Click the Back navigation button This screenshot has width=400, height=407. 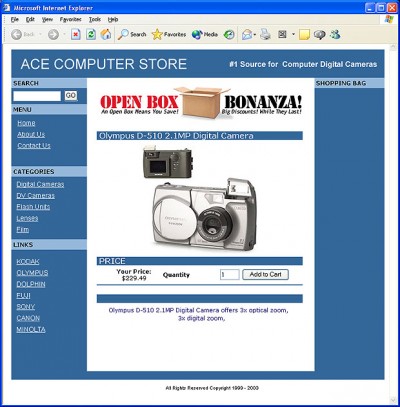pyautogui.click(x=23, y=34)
